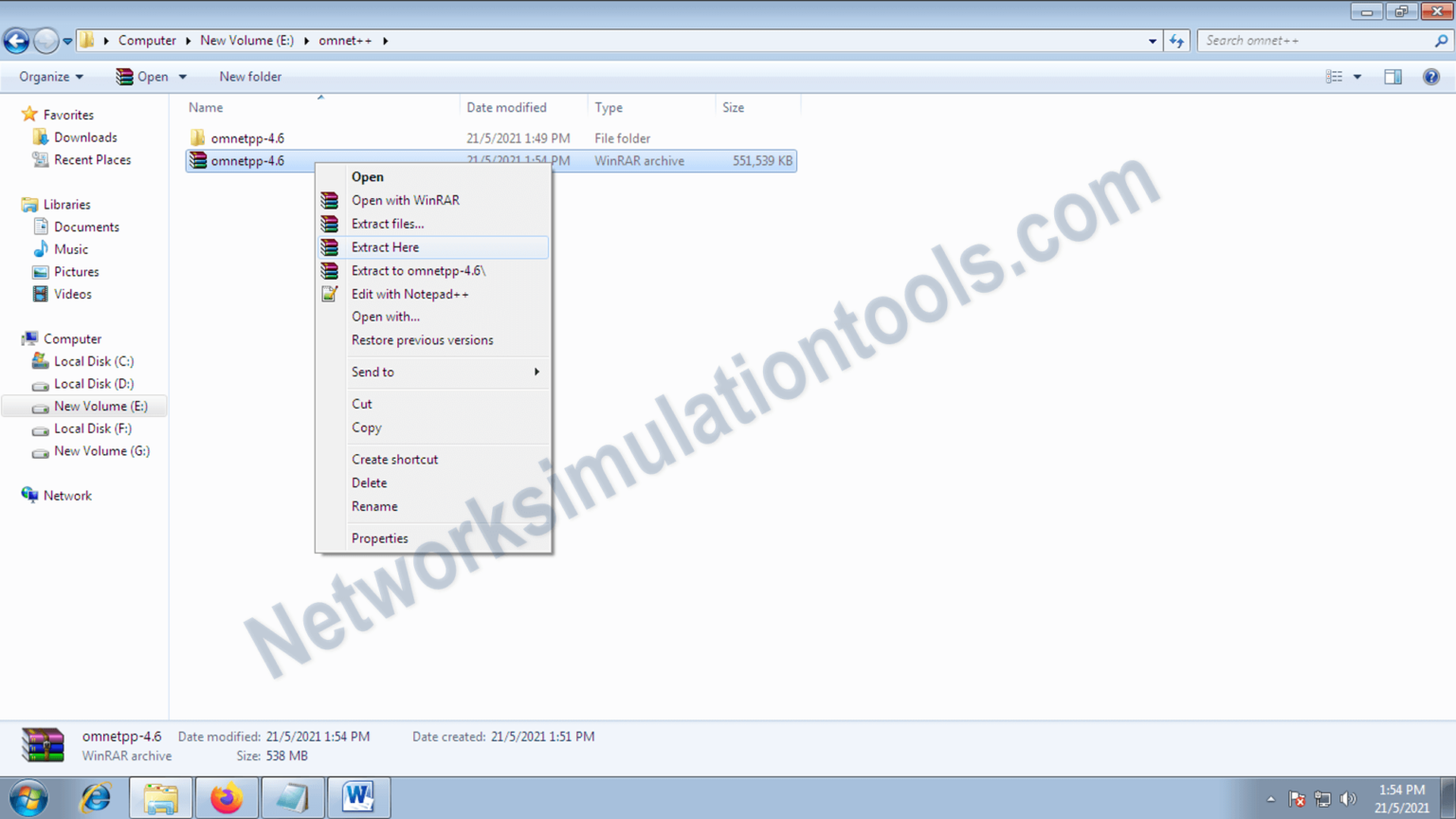Viewport: 1456px width, 819px height.
Task: Launch Internet Explorer from the taskbar
Action: point(94,797)
